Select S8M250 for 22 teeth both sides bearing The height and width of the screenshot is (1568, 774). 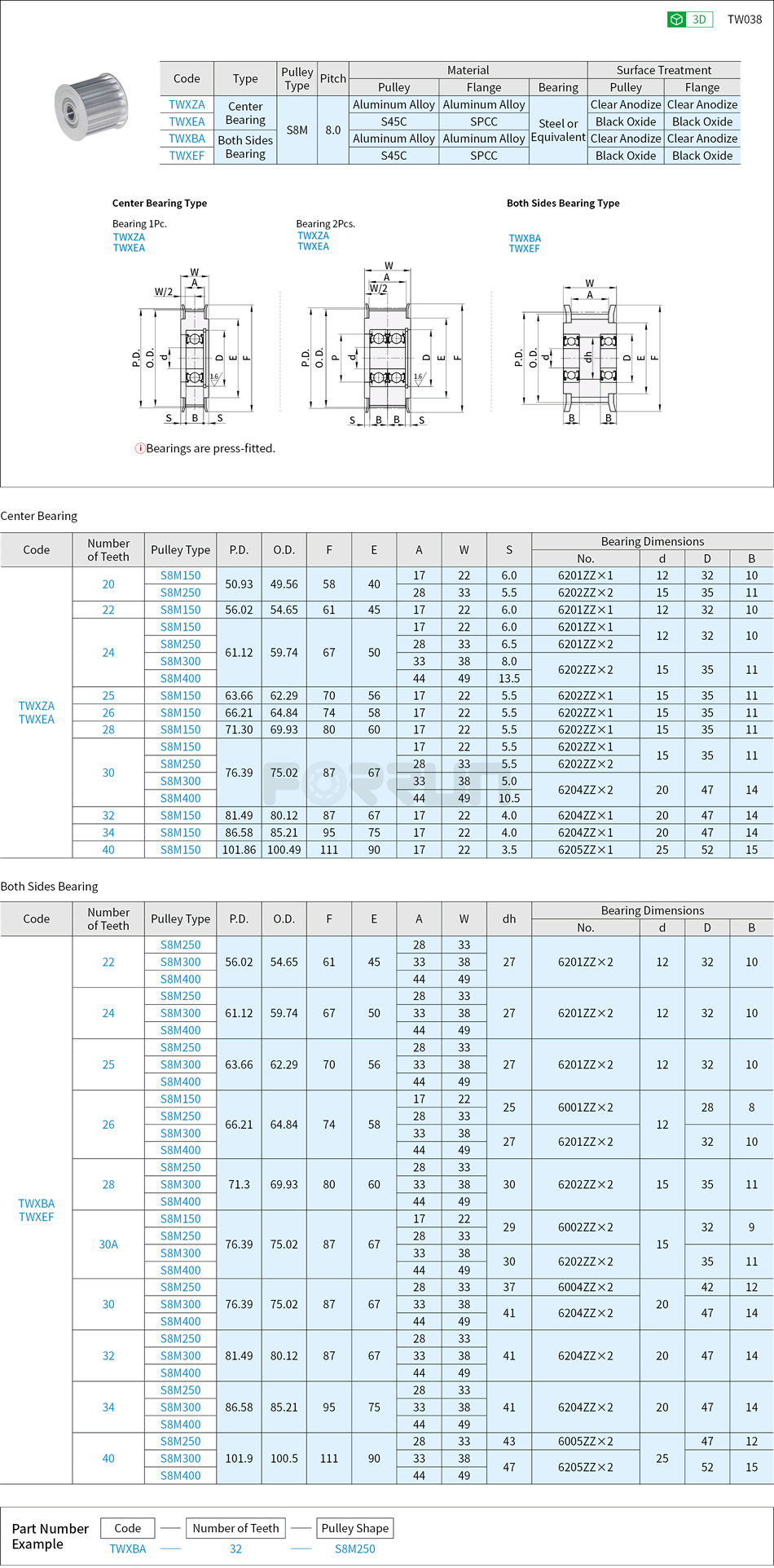180,945
